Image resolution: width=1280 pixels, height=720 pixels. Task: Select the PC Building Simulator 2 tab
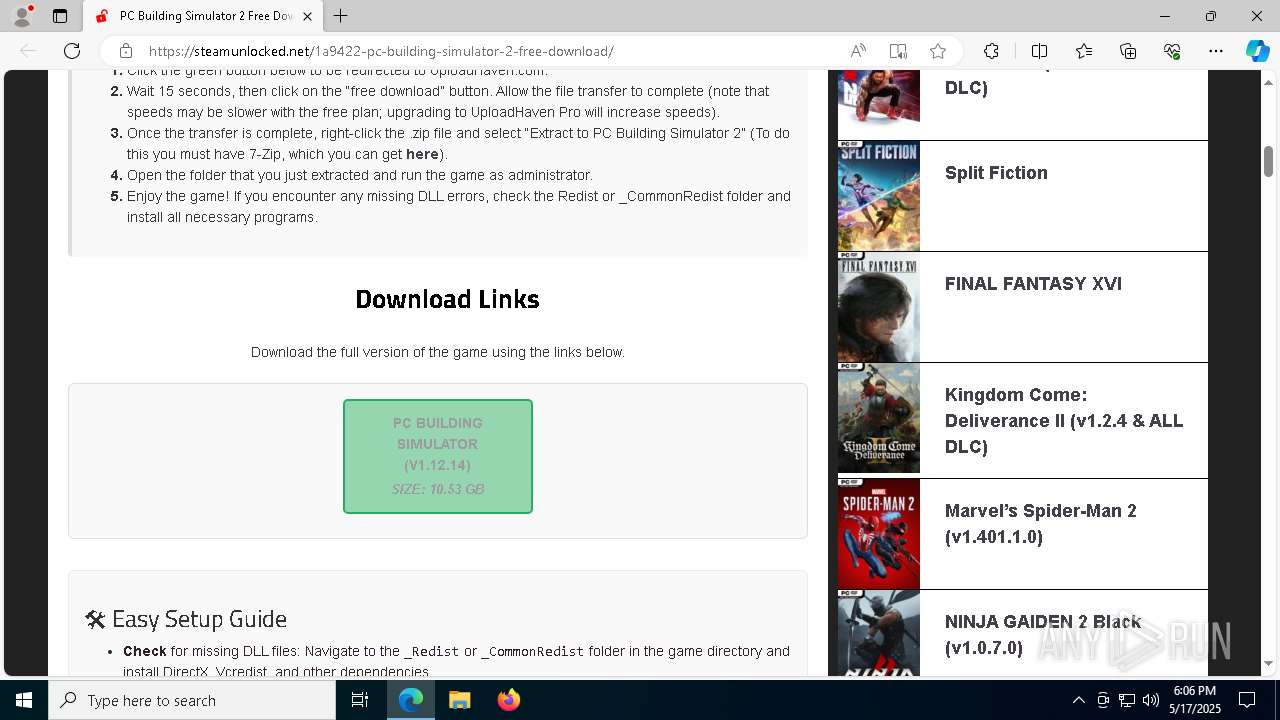coord(203,16)
